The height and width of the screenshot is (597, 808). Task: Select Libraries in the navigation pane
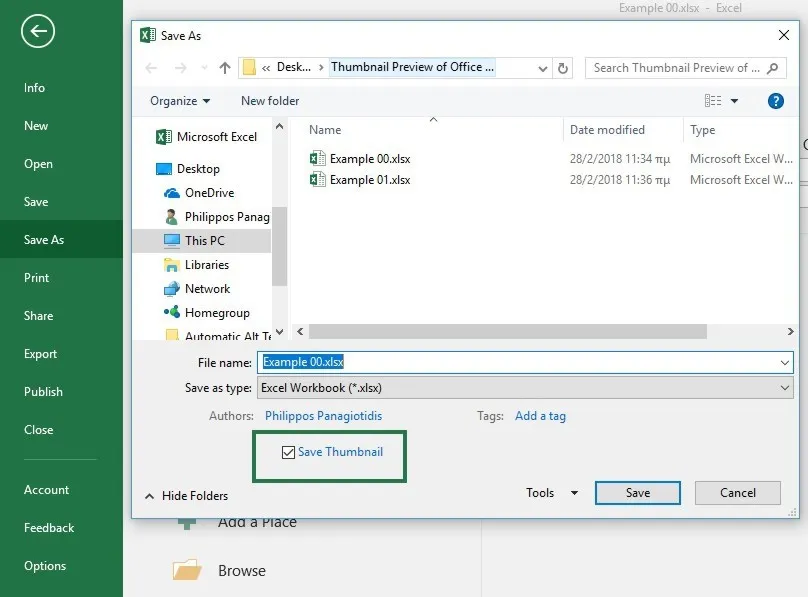point(196,265)
